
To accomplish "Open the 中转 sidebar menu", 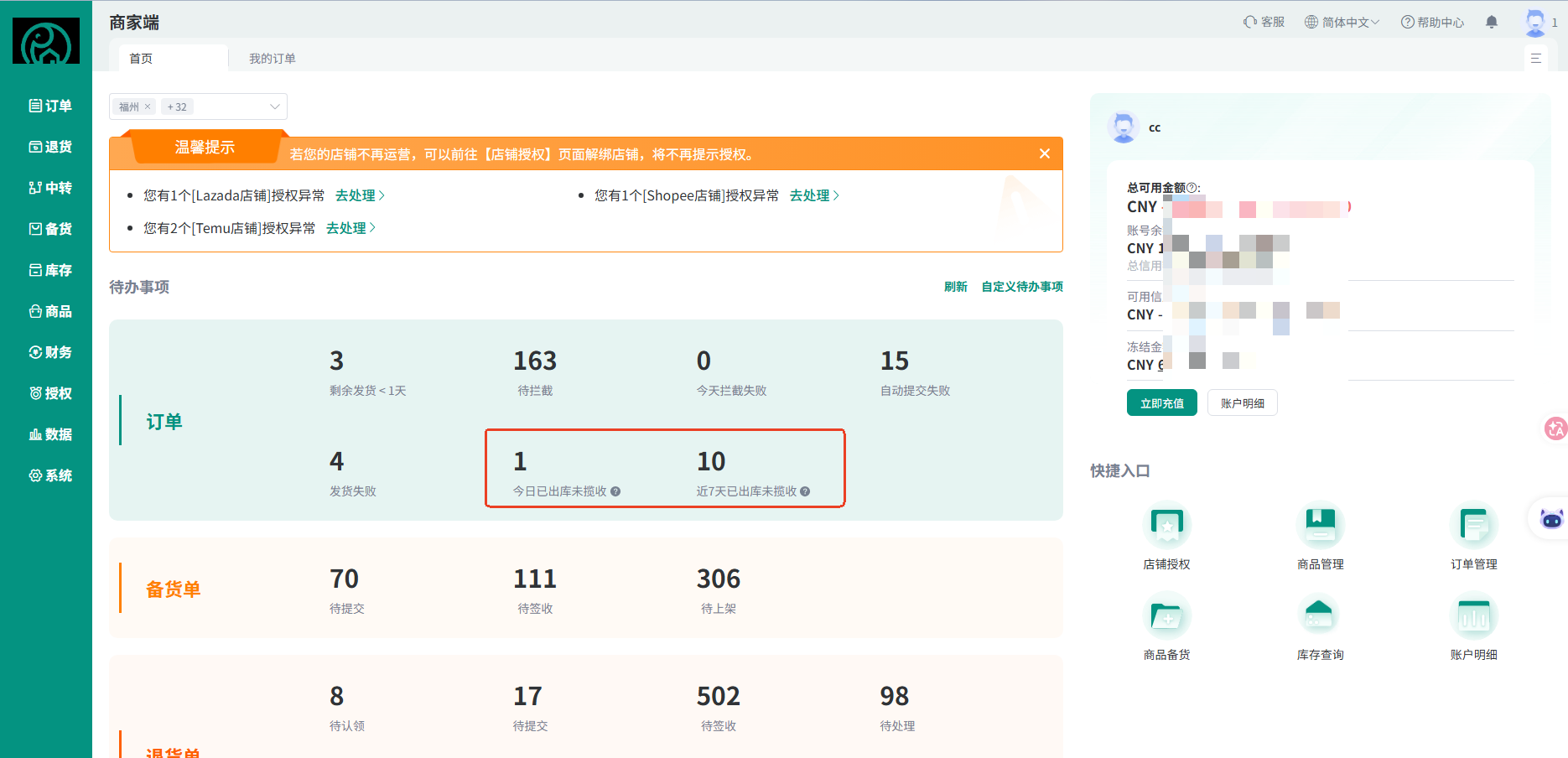I will 49,188.
